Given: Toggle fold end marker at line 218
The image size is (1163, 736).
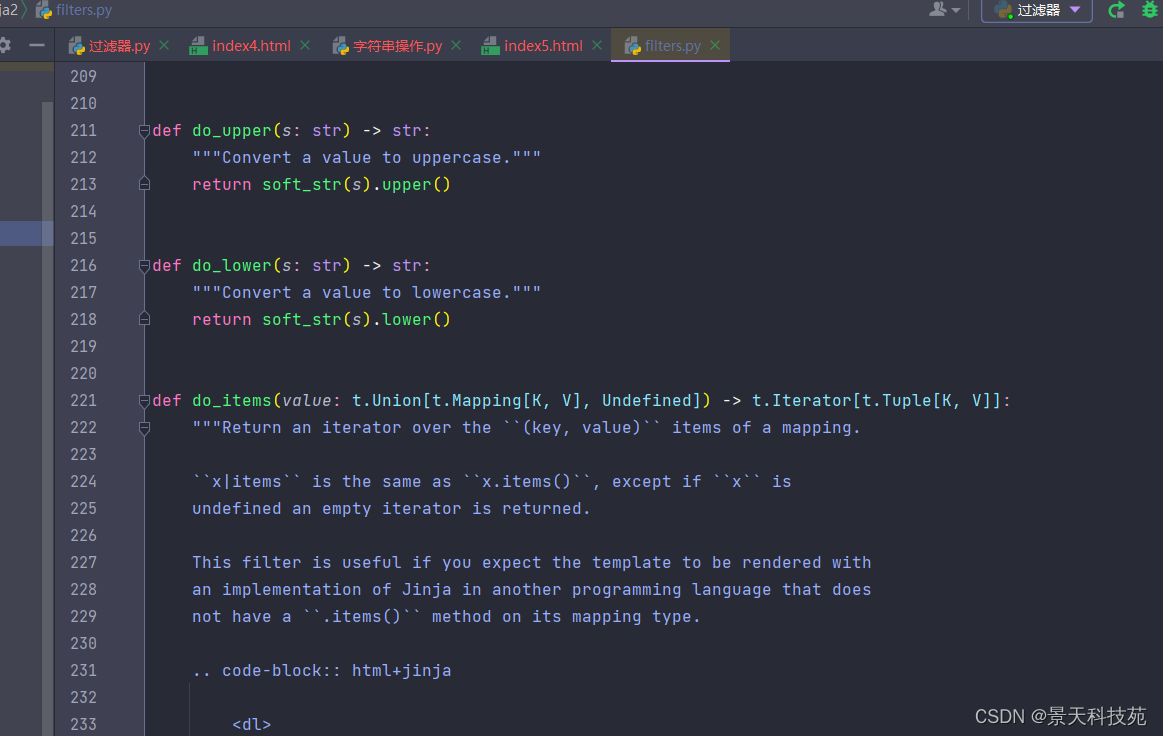Looking at the screenshot, I should tap(145, 319).
